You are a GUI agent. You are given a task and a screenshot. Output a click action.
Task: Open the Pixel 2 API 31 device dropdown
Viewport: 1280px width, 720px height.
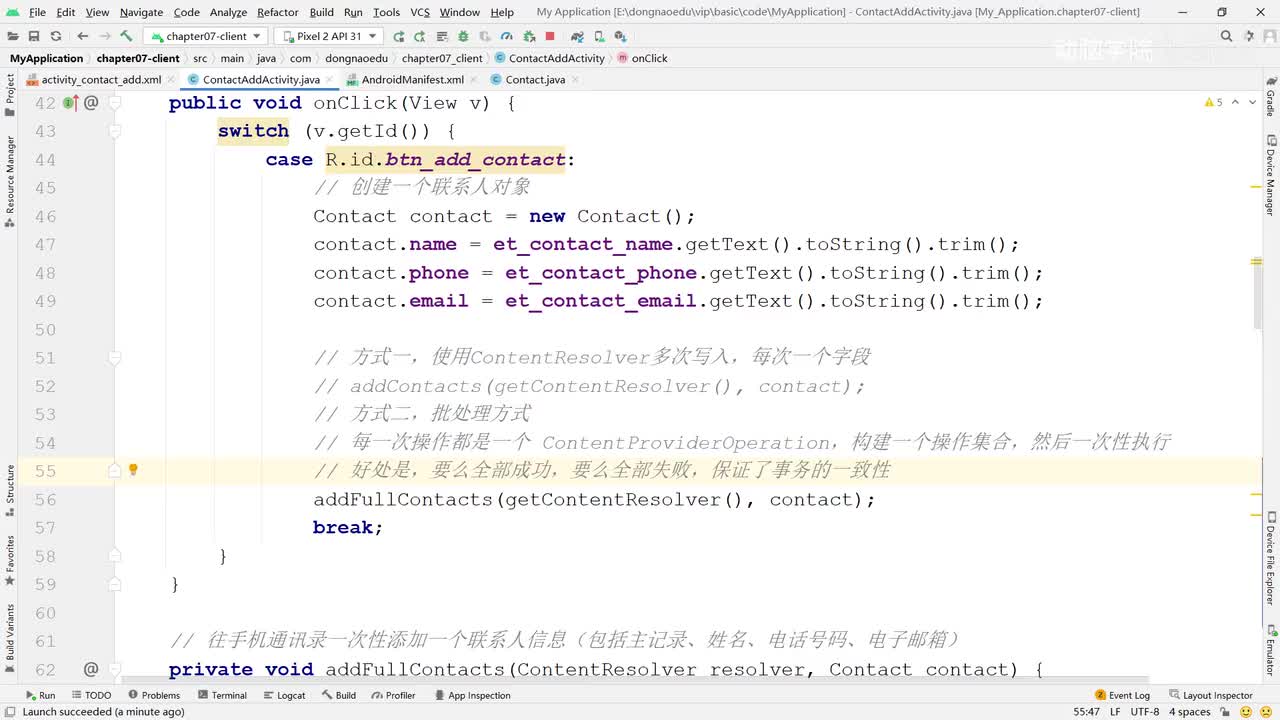pos(328,36)
